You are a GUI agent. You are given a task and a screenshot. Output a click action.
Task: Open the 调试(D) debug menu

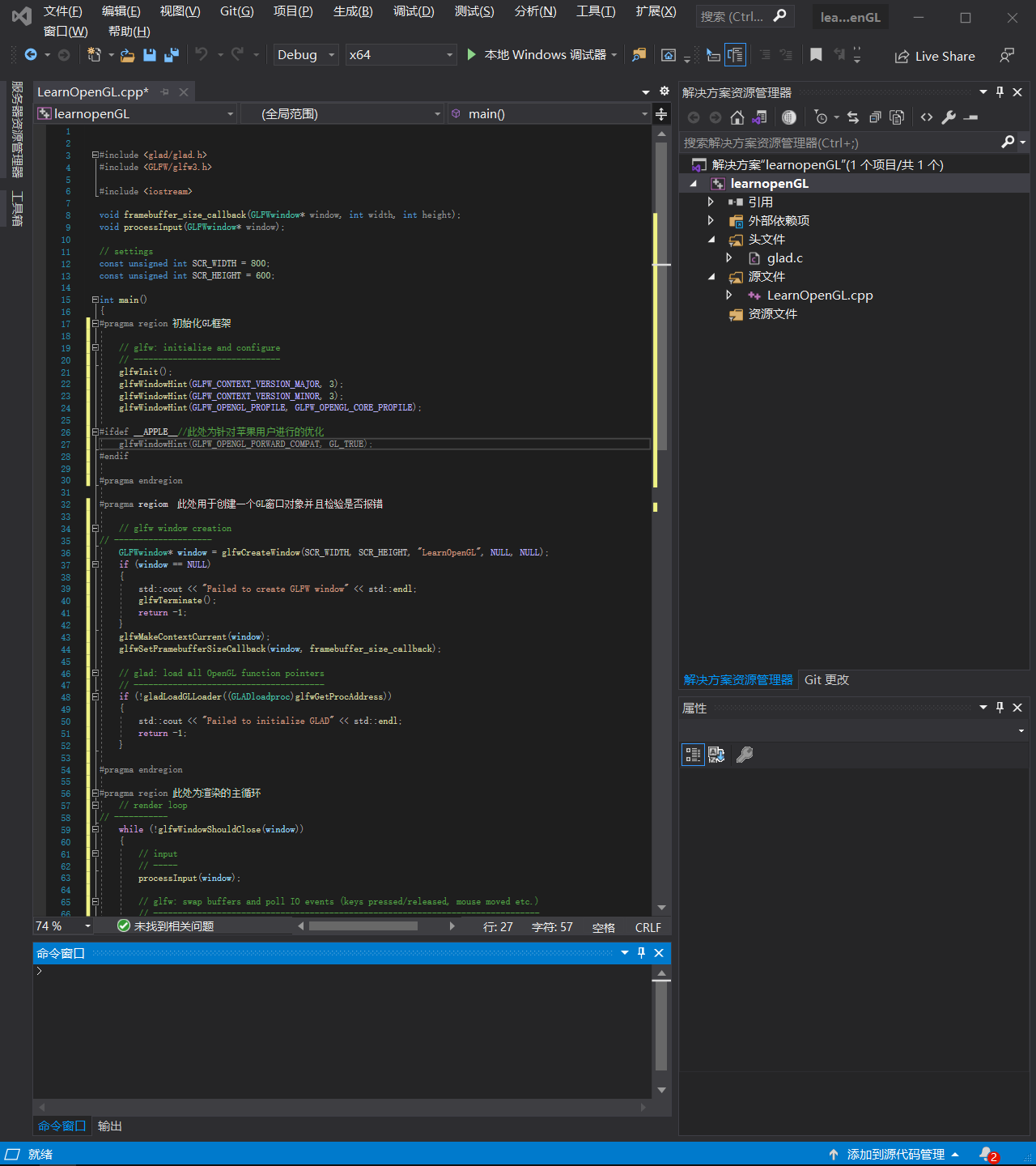click(x=414, y=11)
